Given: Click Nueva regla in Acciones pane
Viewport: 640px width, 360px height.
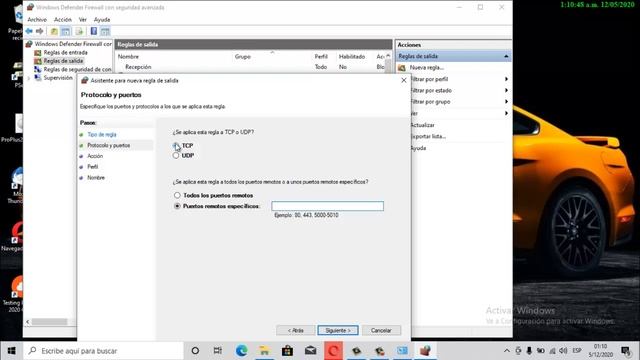Looking at the screenshot, I should (427, 68).
